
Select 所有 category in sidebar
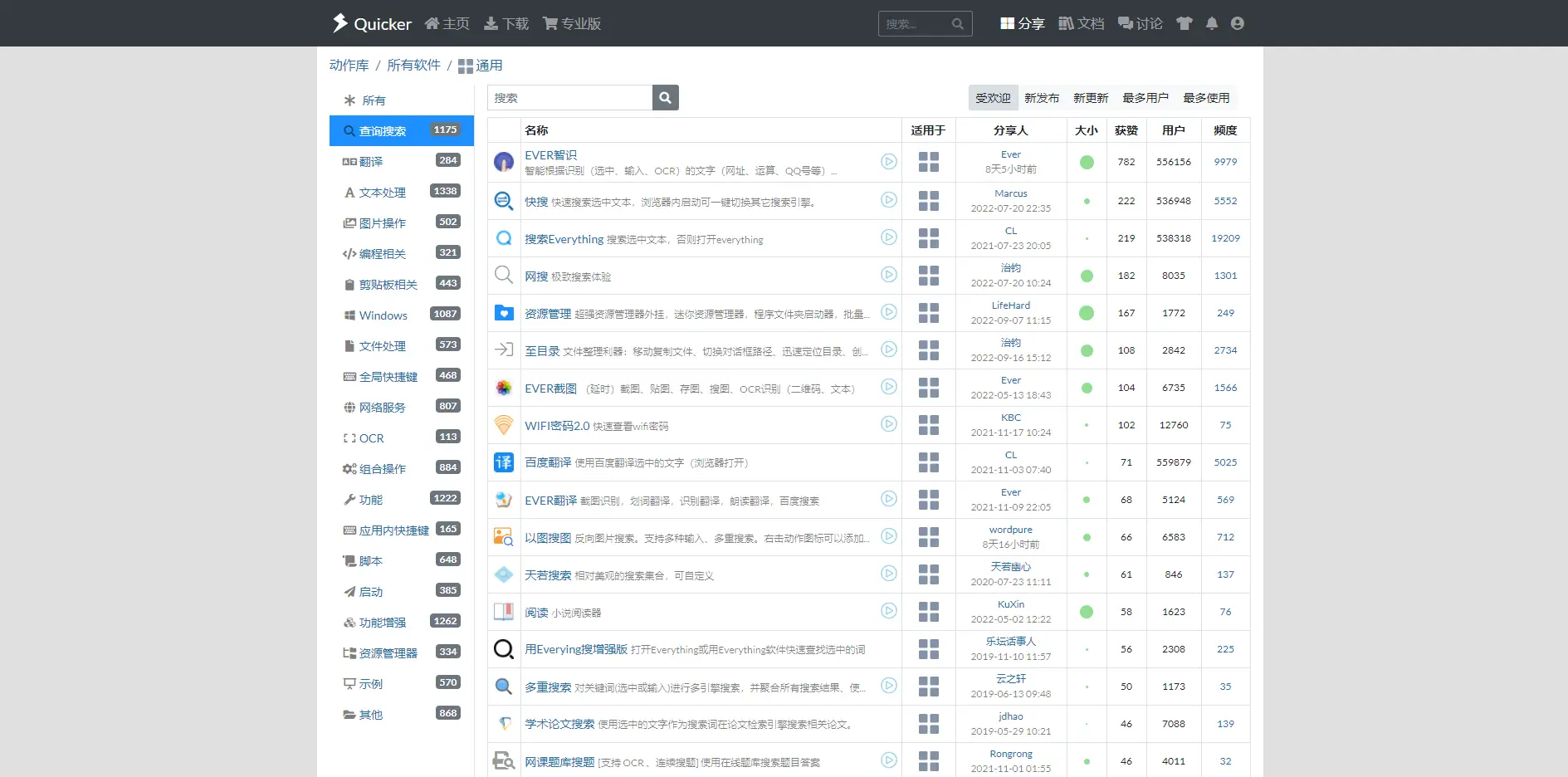(x=402, y=100)
